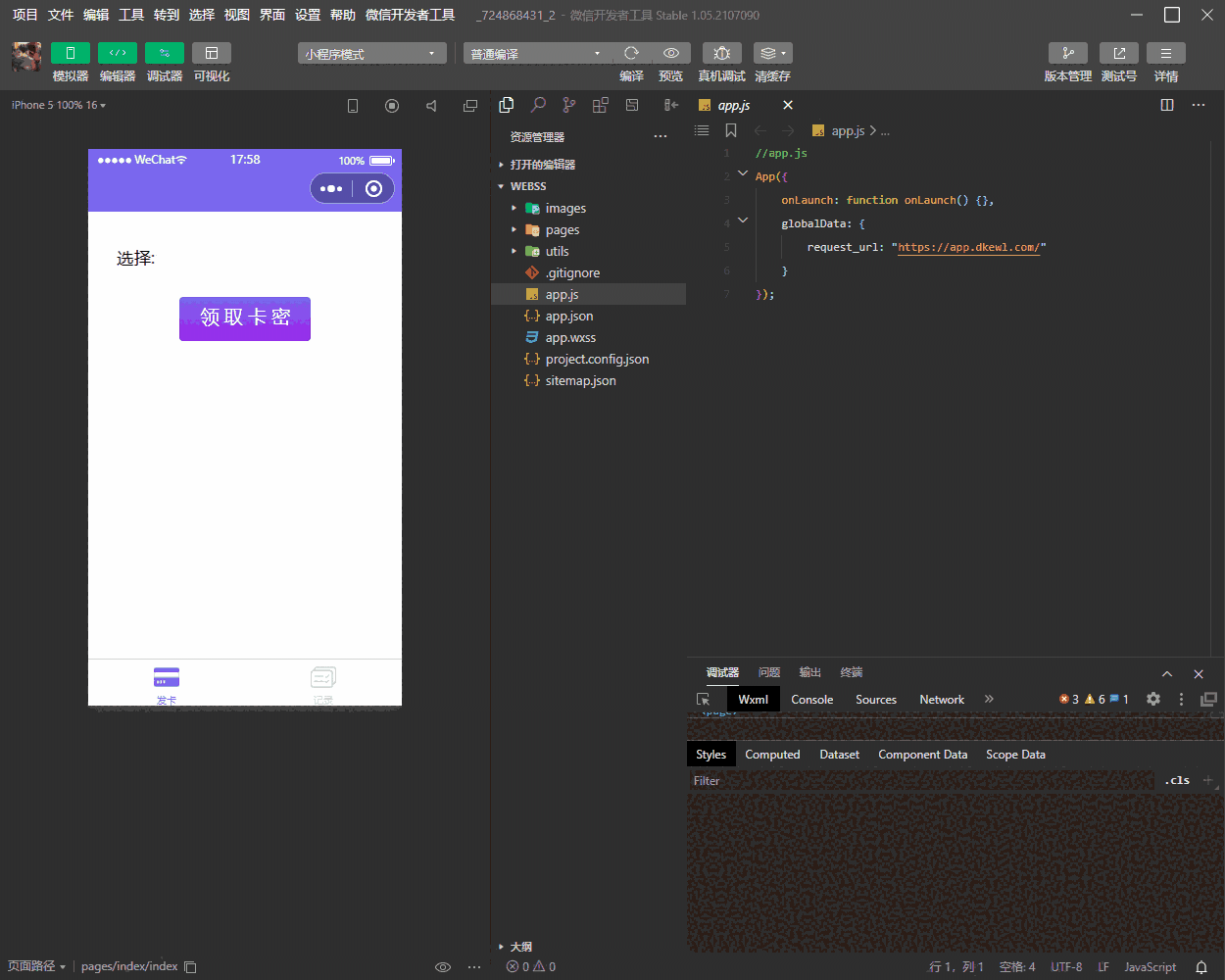The height and width of the screenshot is (980, 1225).
Task: Expand the pages folder
Action: [562, 230]
